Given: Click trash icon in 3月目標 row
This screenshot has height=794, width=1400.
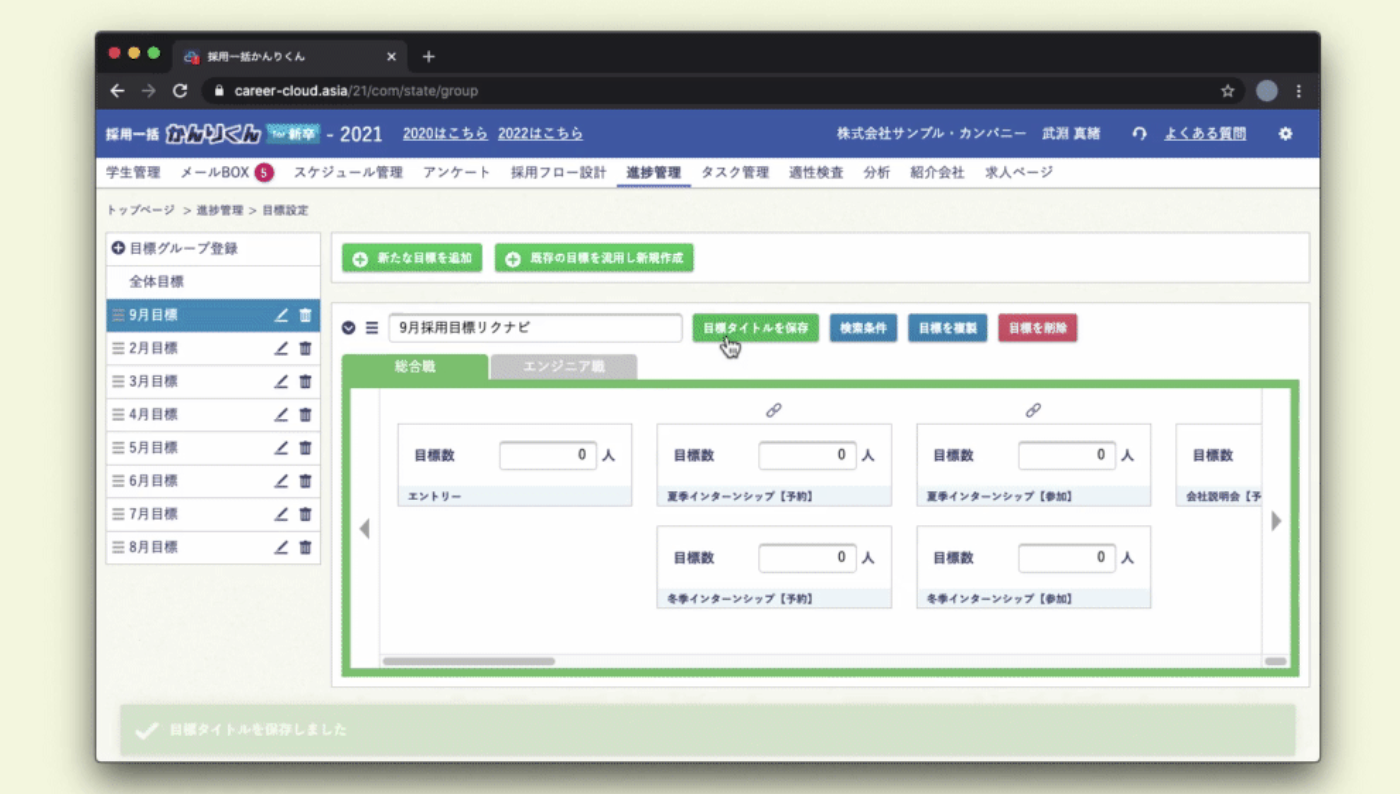Looking at the screenshot, I should [x=305, y=381].
